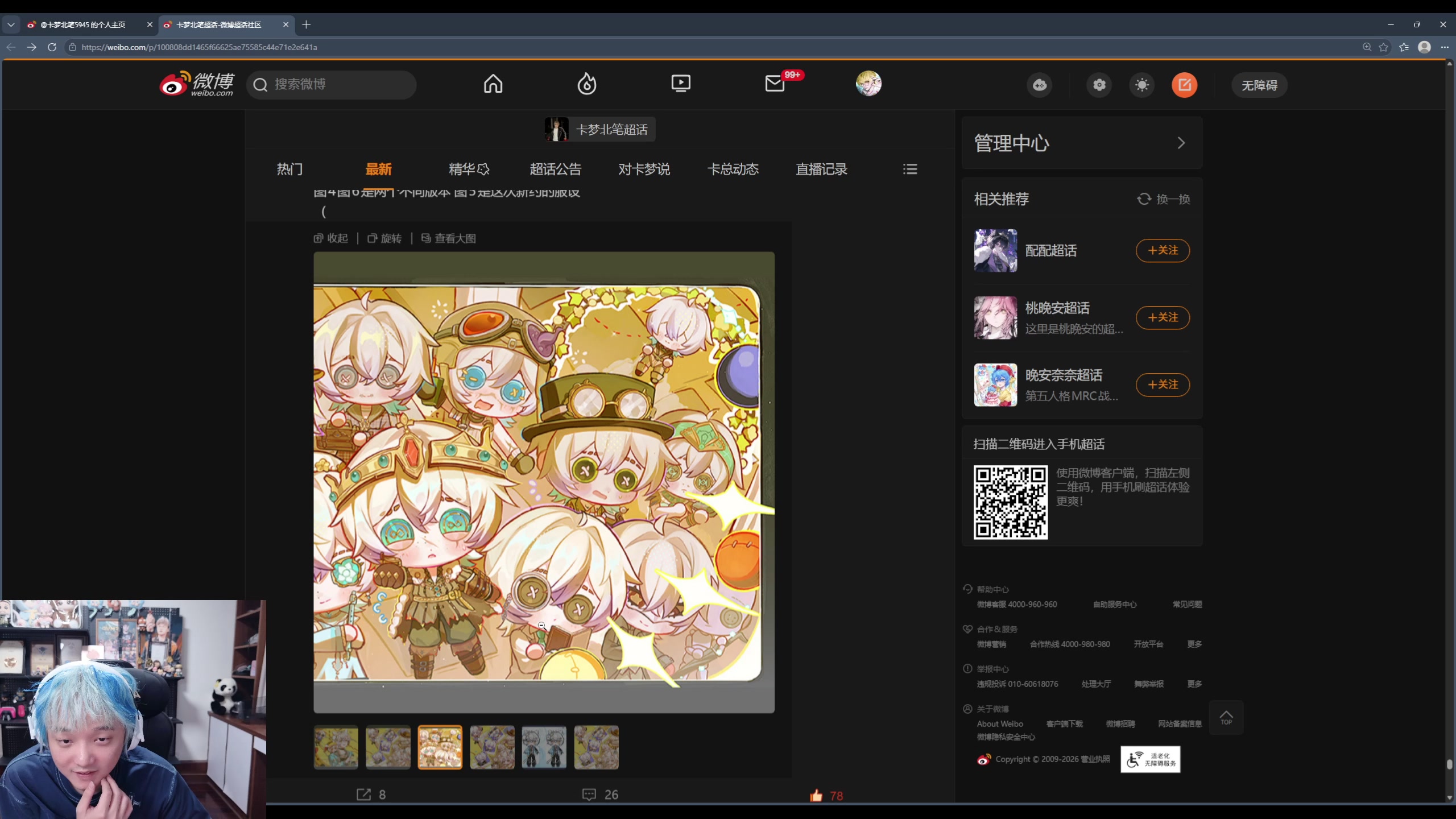Screen dimensions: 1456x819
Task: Reload the page with refresh icon
Action: tap(52, 47)
